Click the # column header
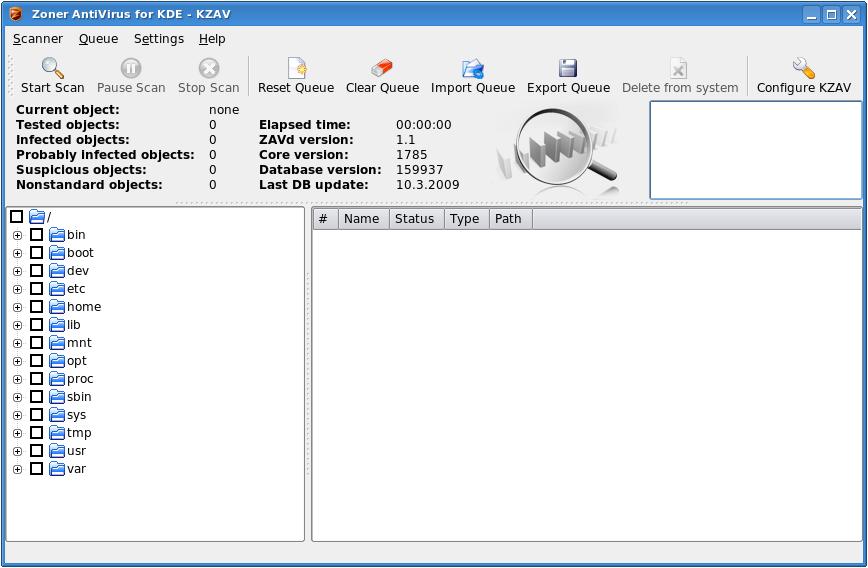868x568 pixels. tap(326, 219)
